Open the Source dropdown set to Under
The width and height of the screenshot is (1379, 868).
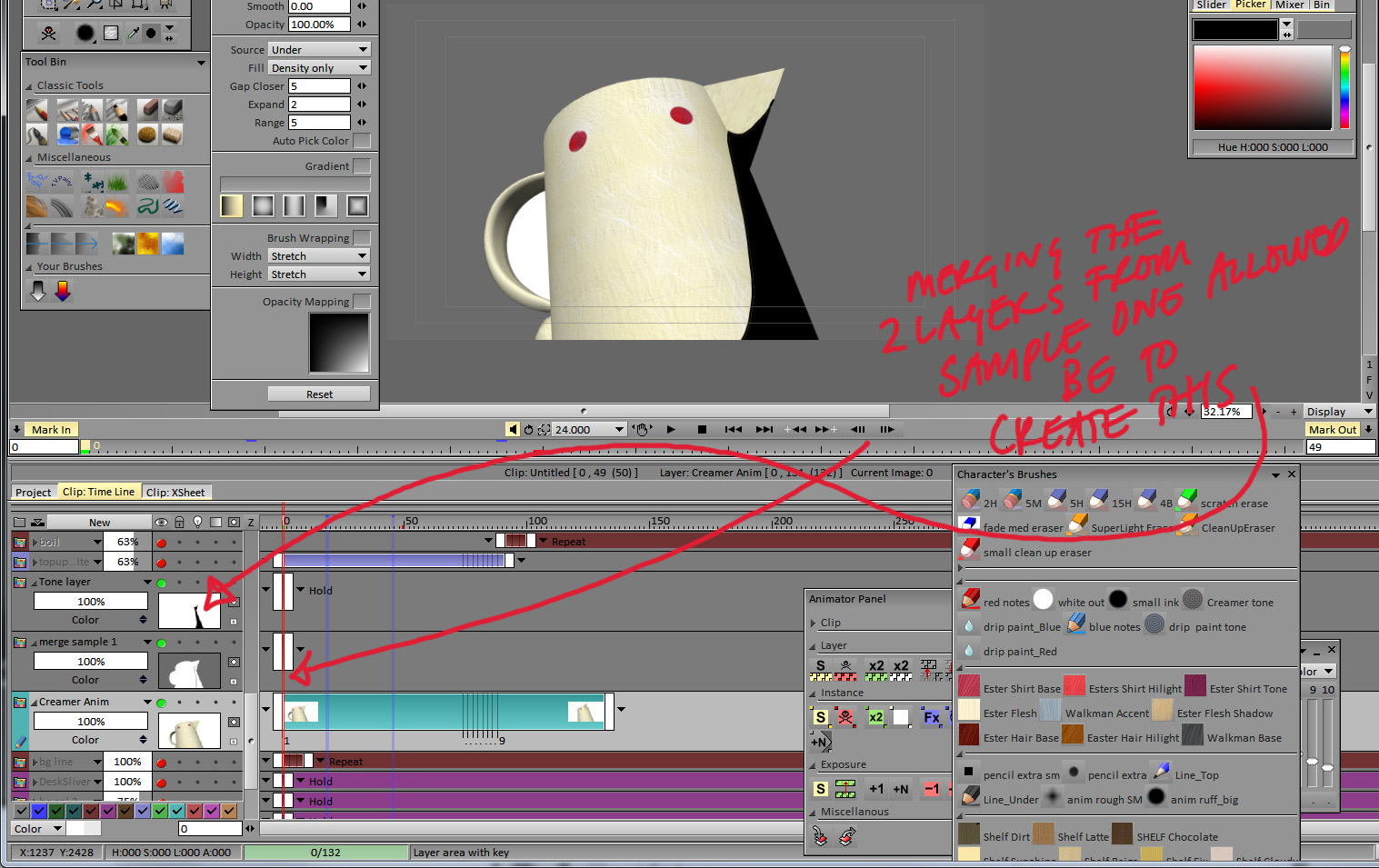click(319, 50)
